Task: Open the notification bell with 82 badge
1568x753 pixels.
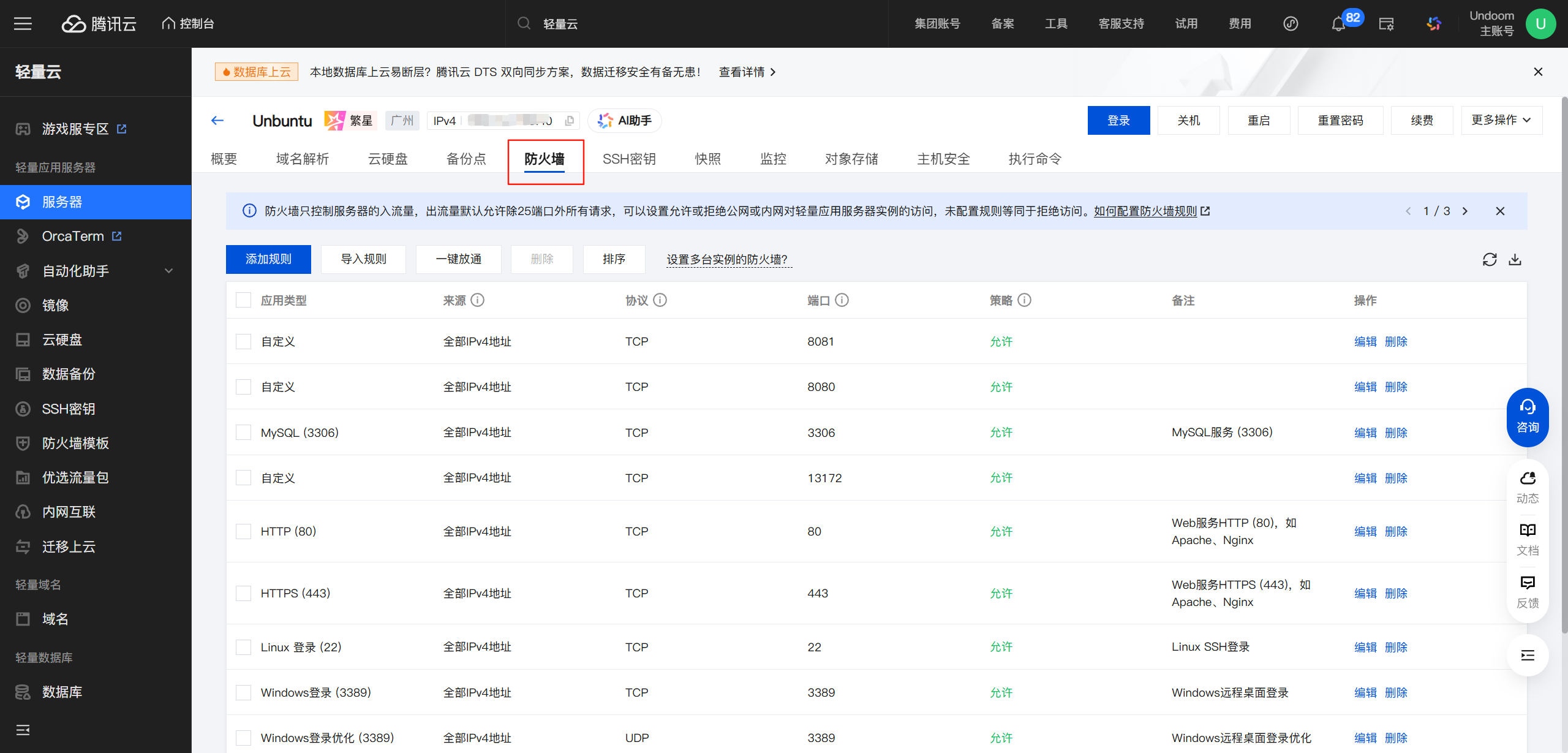Action: click(1338, 24)
